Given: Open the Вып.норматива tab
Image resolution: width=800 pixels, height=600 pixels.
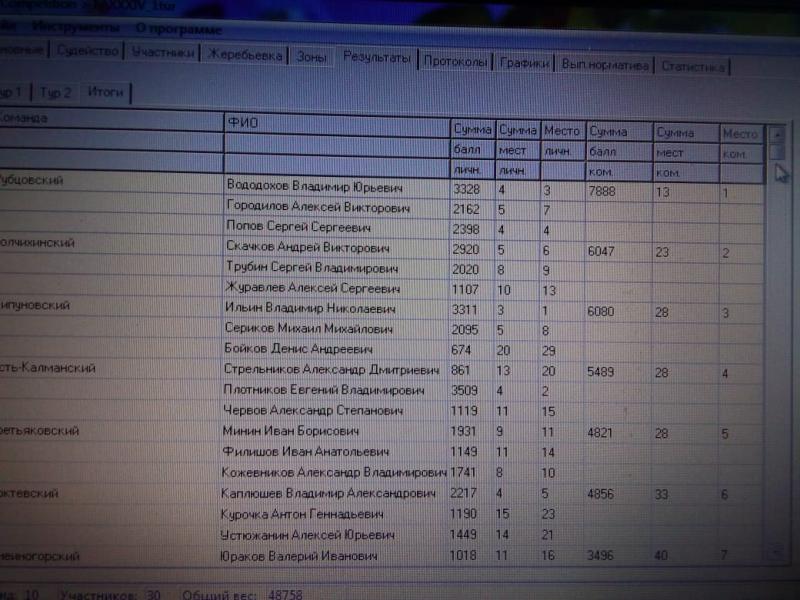Looking at the screenshot, I should (605, 65).
